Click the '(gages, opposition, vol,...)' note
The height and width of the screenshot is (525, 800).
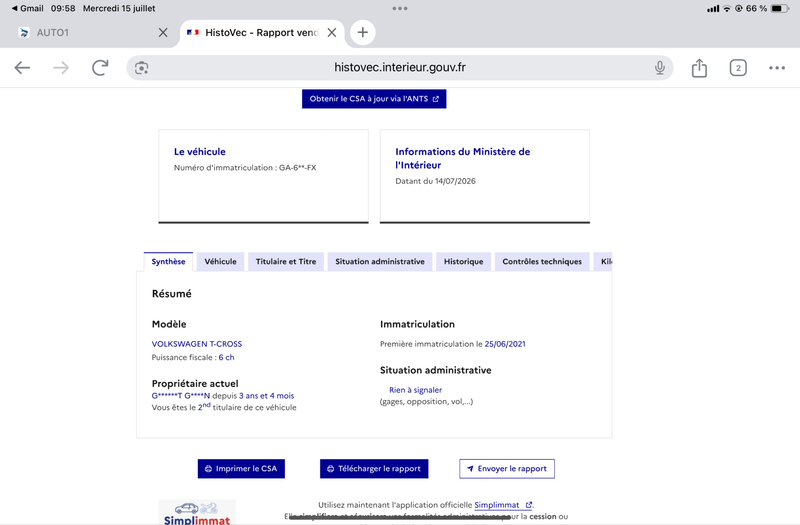click(427, 402)
